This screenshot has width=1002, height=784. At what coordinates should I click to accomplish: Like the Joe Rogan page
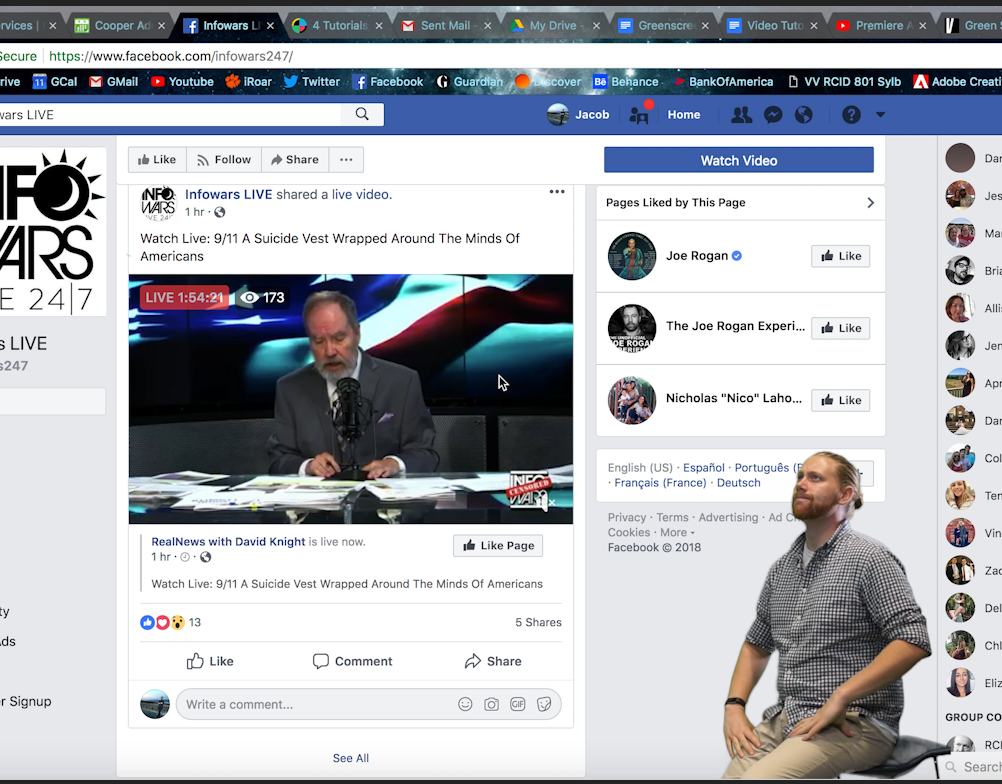click(840, 256)
